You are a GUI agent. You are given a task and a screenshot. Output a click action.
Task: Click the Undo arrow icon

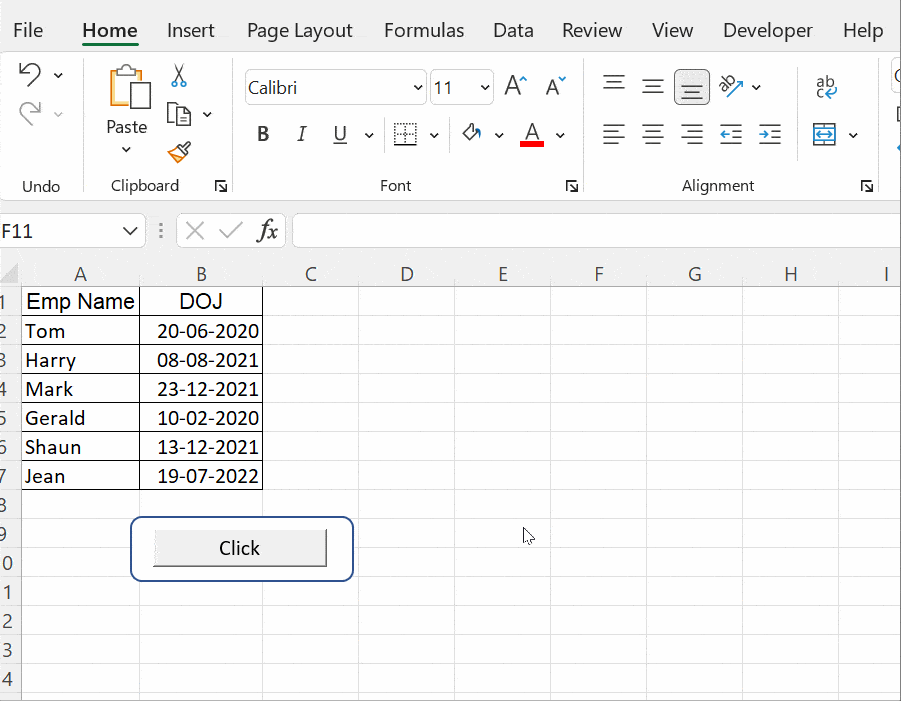tap(30, 75)
